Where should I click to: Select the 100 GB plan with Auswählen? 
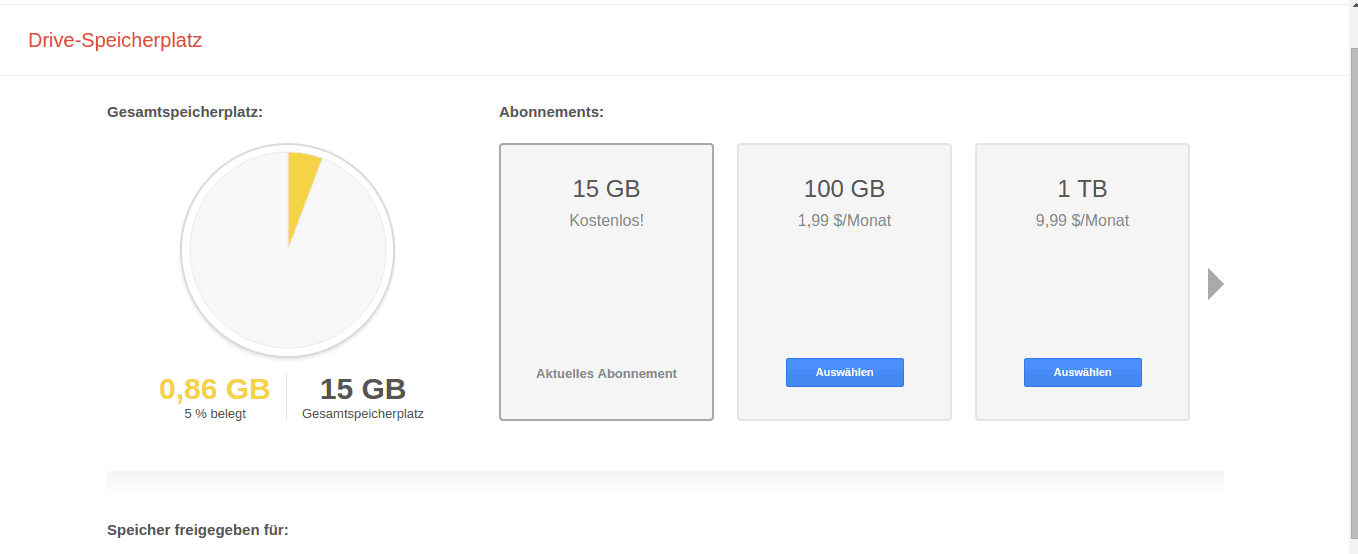pos(844,372)
